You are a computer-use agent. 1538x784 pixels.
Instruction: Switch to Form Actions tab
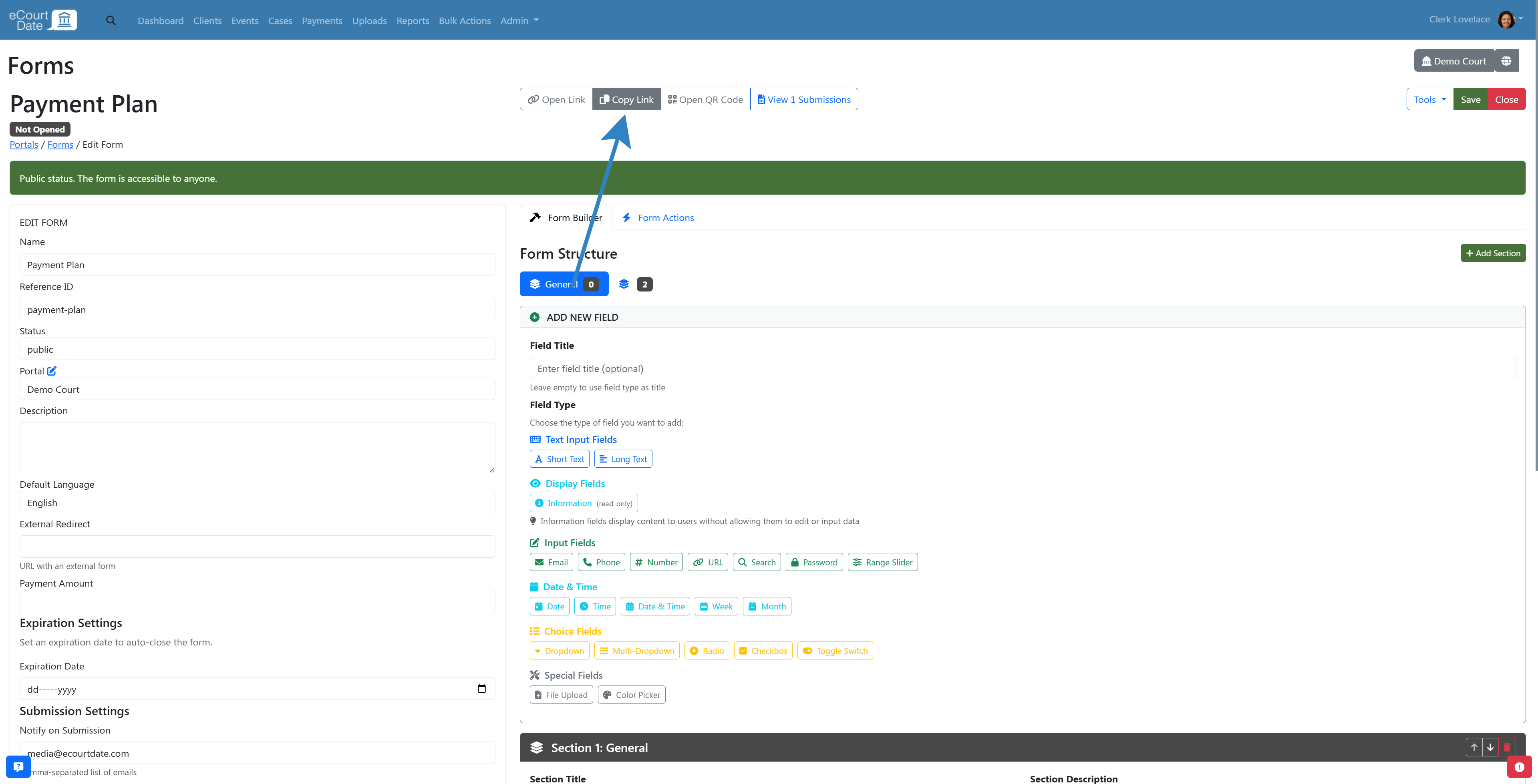[658, 217]
